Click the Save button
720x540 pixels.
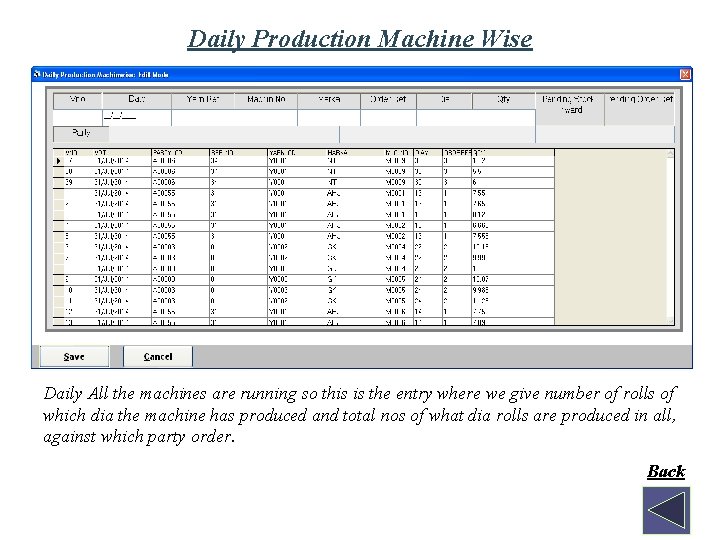pyautogui.click(x=74, y=356)
